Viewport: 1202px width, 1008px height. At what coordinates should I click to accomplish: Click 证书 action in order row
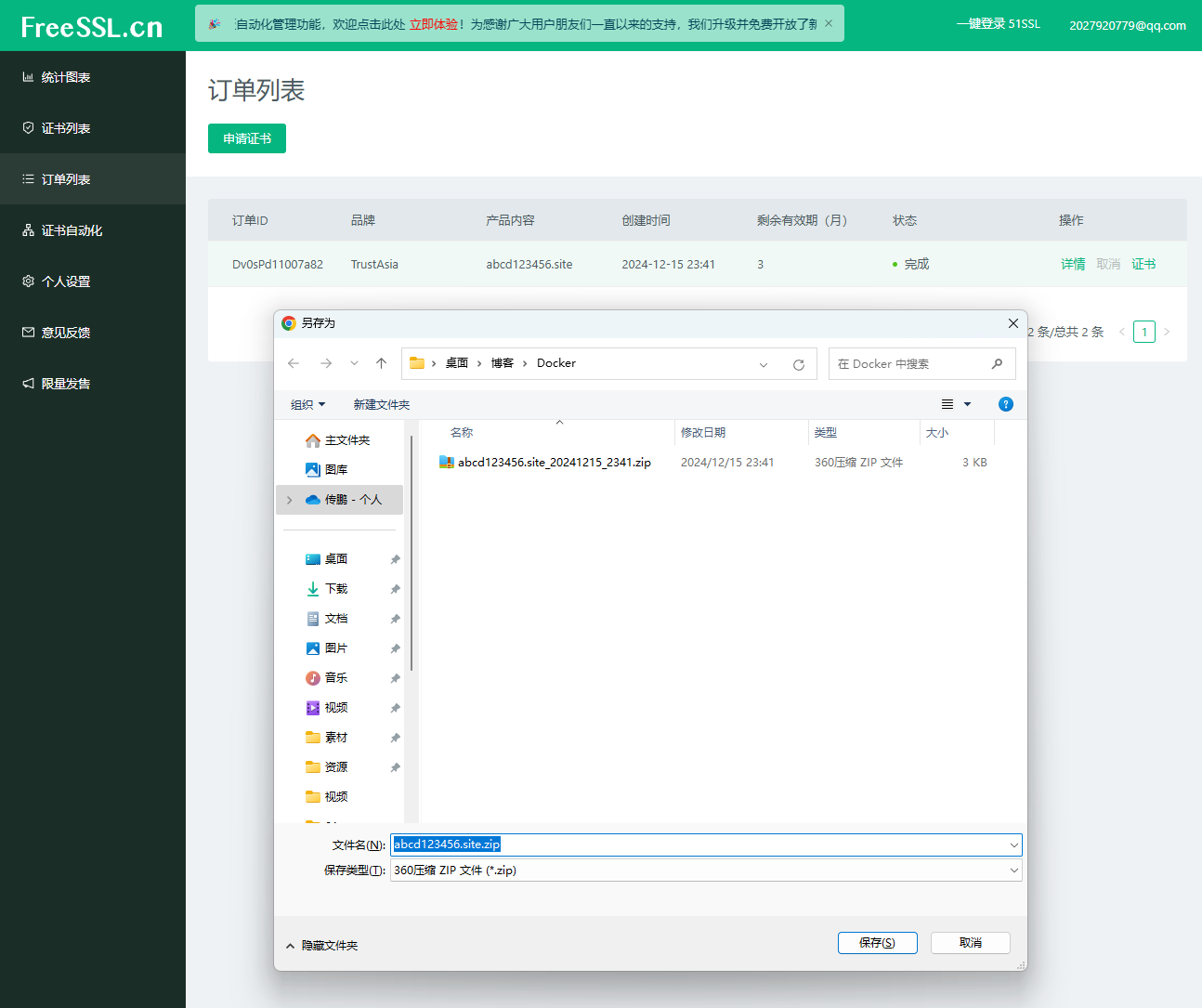[1143, 264]
